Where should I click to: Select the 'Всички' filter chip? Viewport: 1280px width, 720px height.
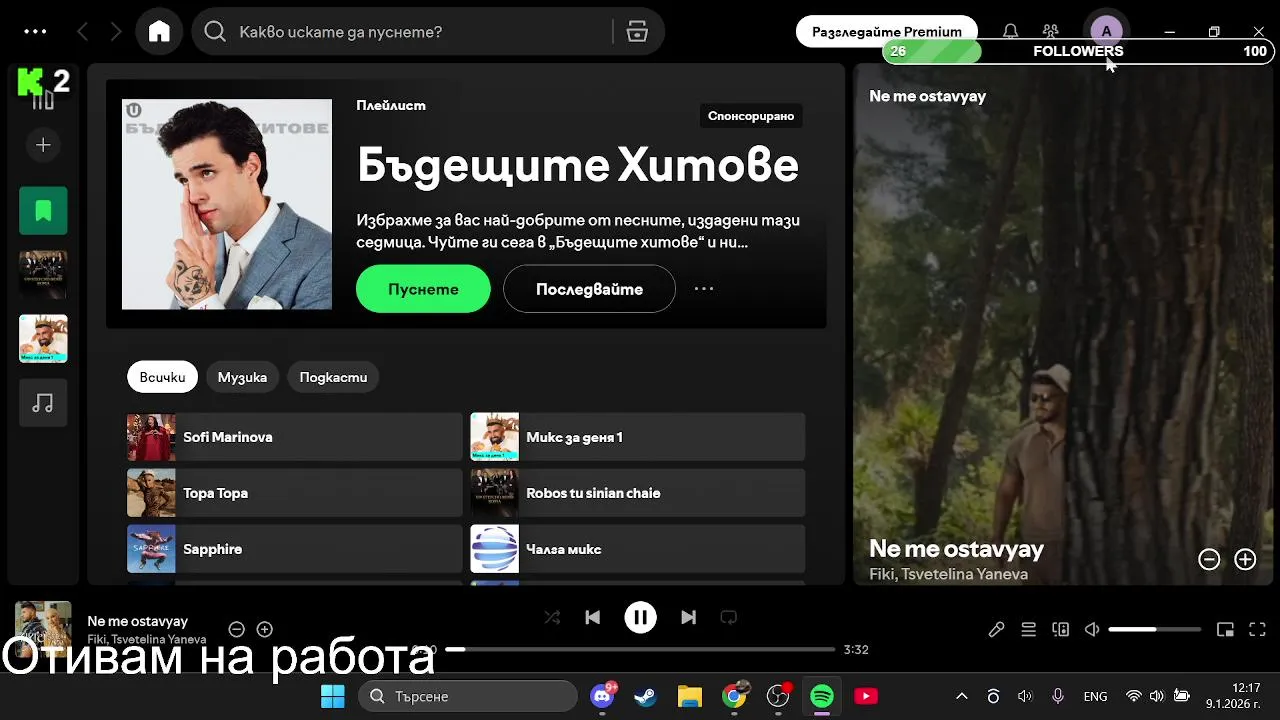[x=162, y=377]
